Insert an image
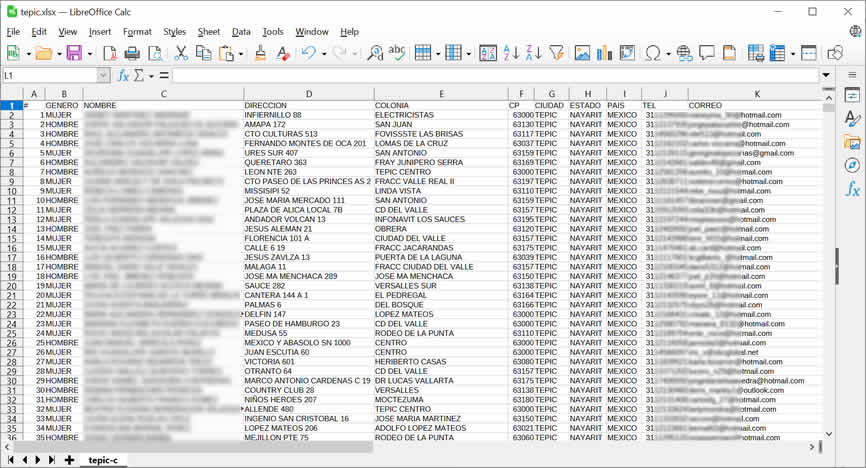The image size is (866, 468). [x=582, y=53]
